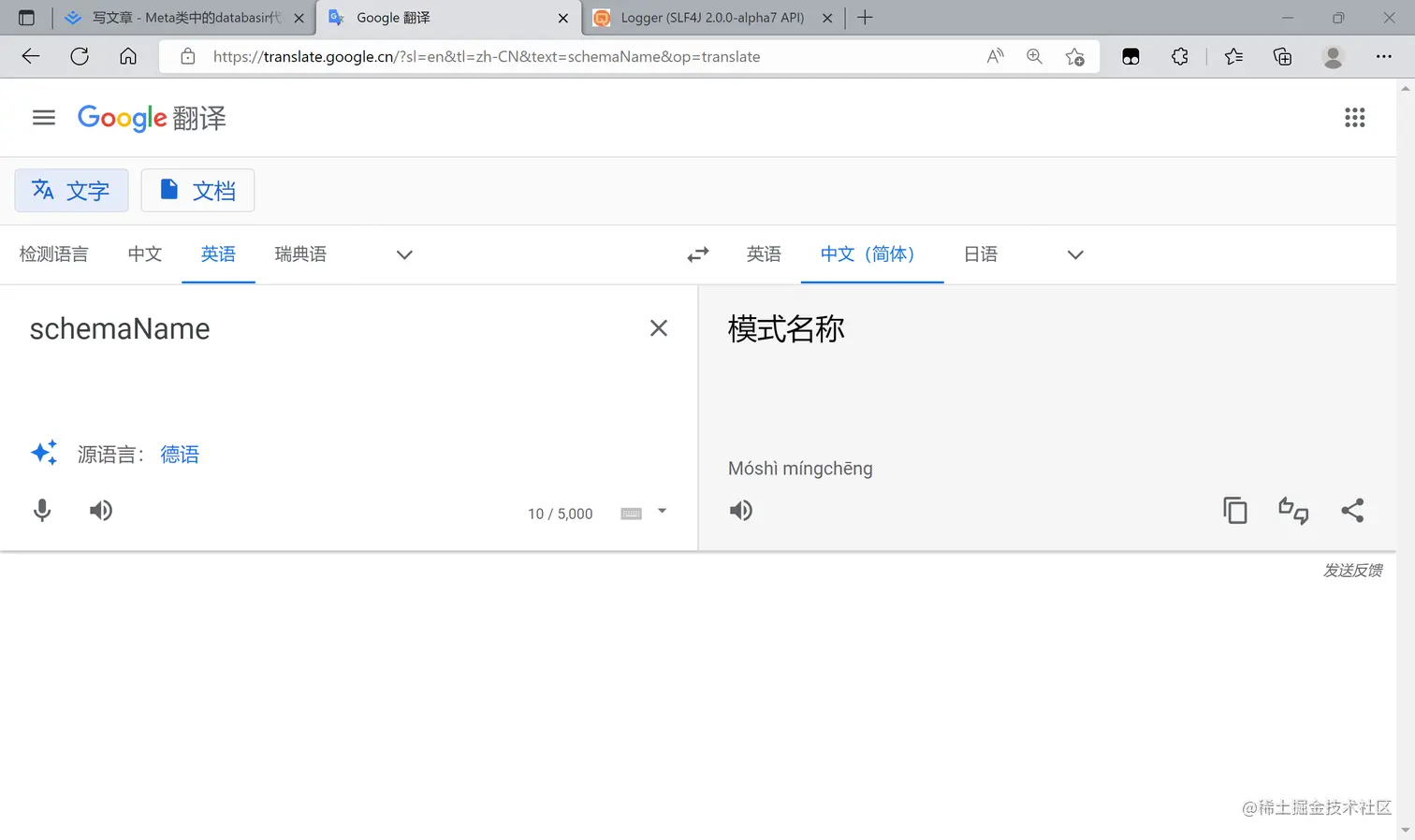View site information lock icon
Image resolution: width=1415 pixels, height=840 pixels.
click(x=188, y=56)
